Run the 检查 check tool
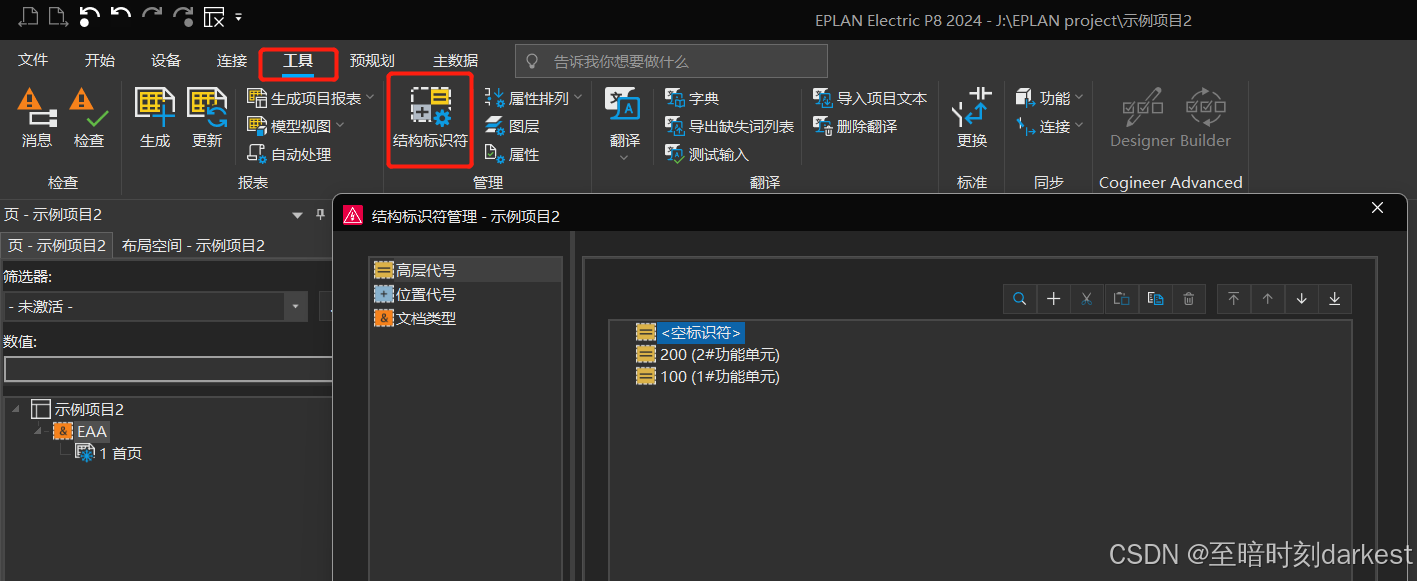The image size is (1417, 581). point(88,117)
